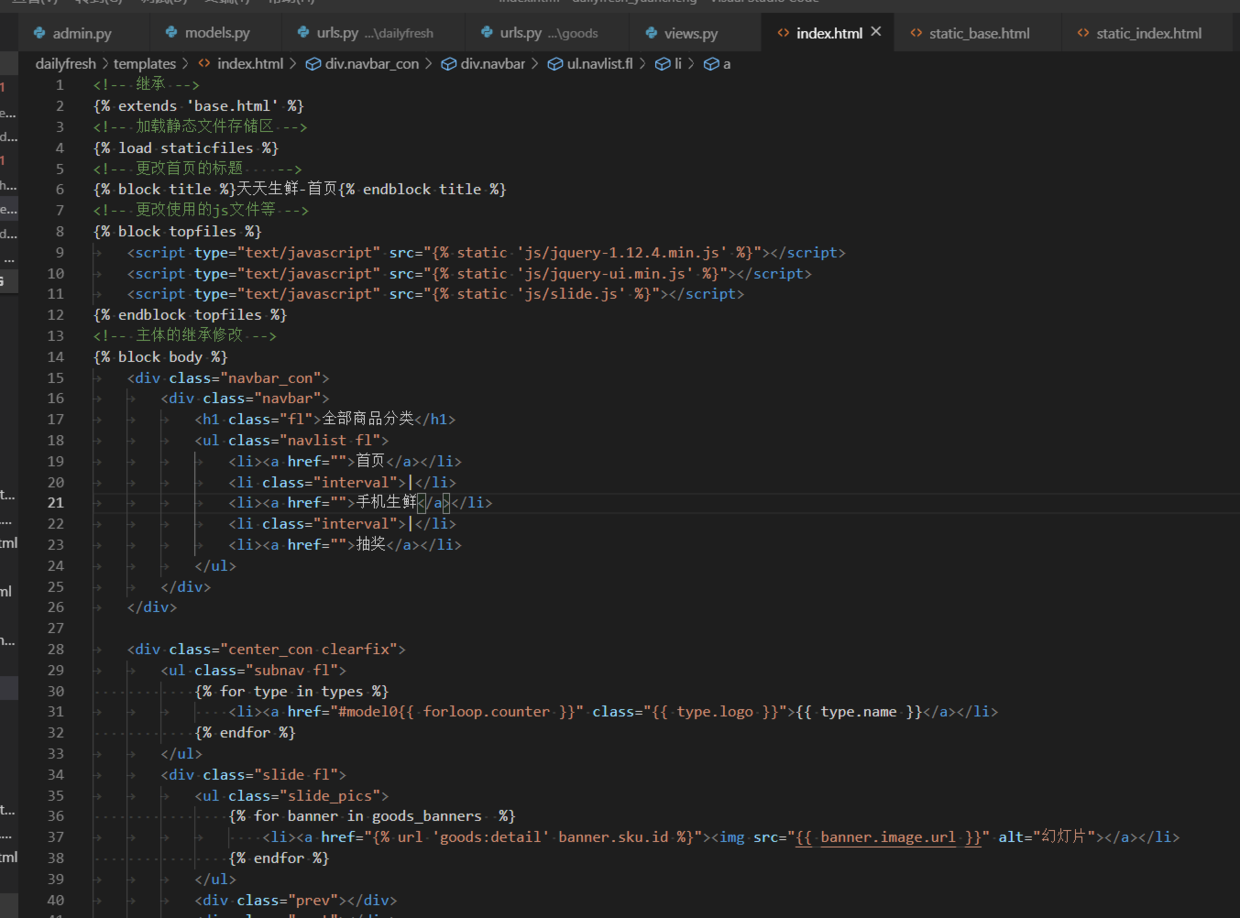1240x918 pixels.
Task: Click the Python icon on the urls.py dailyfresh tab
Action: coord(303,33)
